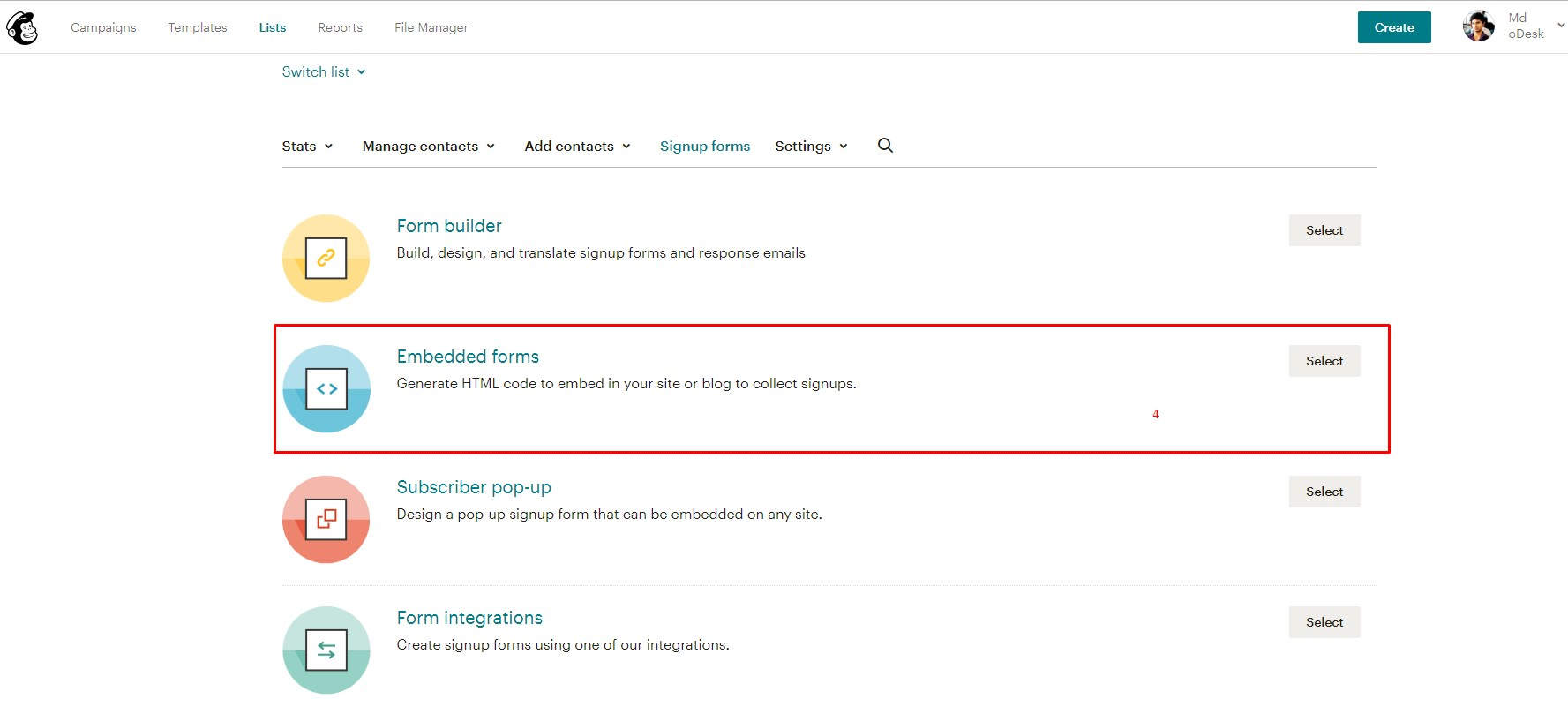This screenshot has width=1568, height=714.
Task: Go to Templates in top navigation
Action: point(198,27)
